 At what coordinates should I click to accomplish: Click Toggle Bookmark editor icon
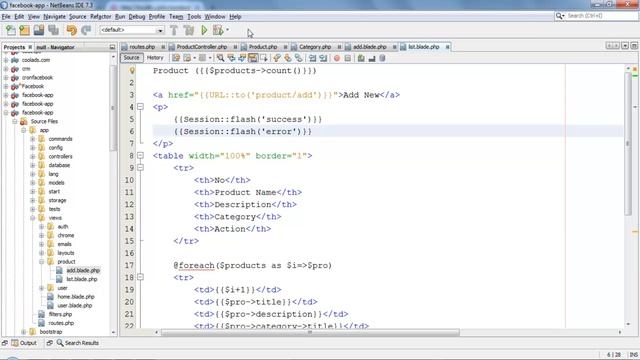pos(299,58)
